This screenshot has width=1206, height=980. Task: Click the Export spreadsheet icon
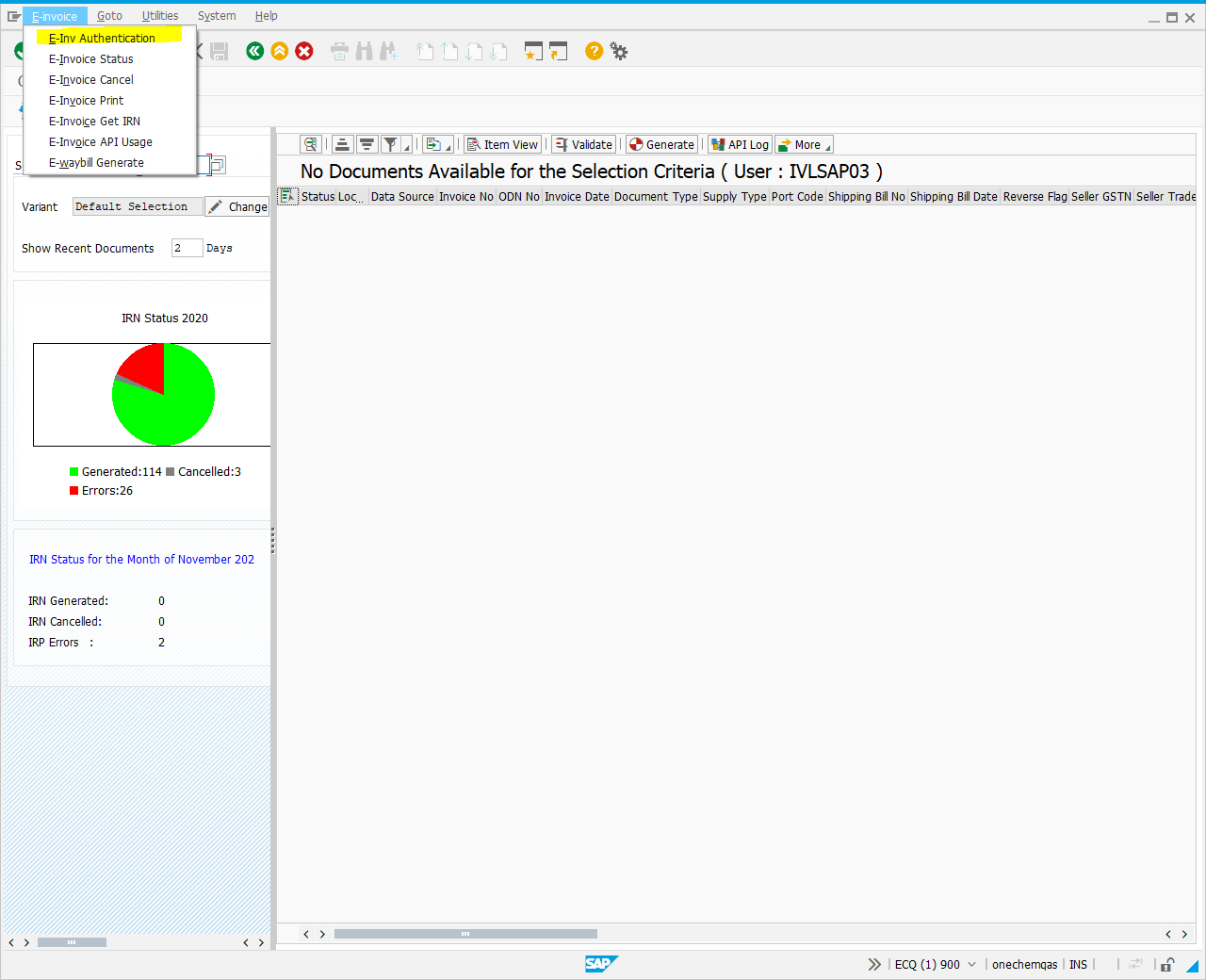[432, 144]
